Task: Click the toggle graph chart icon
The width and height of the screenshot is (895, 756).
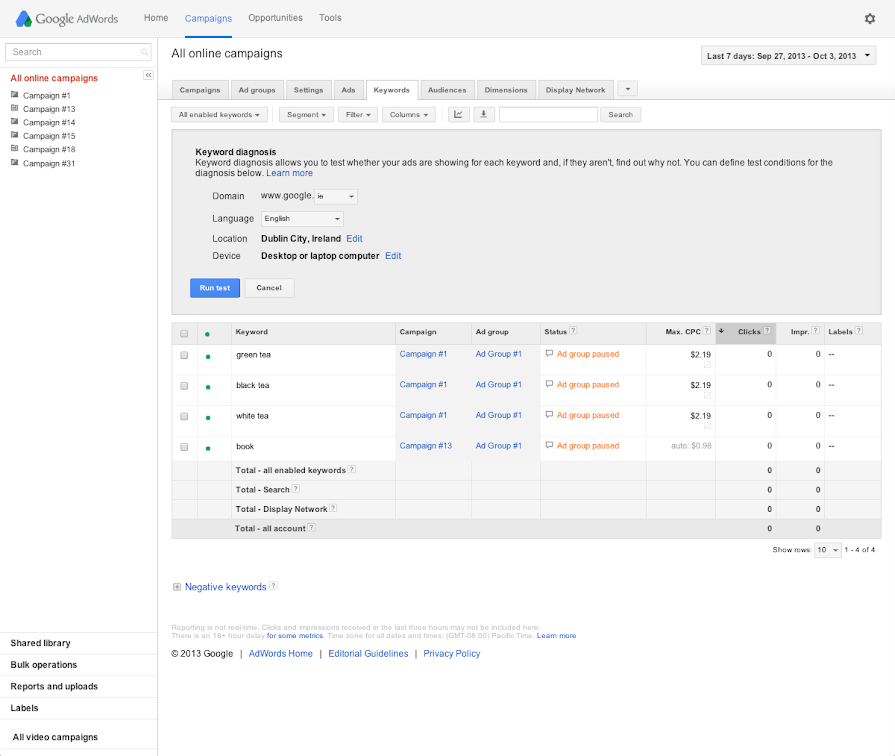Action: click(458, 115)
